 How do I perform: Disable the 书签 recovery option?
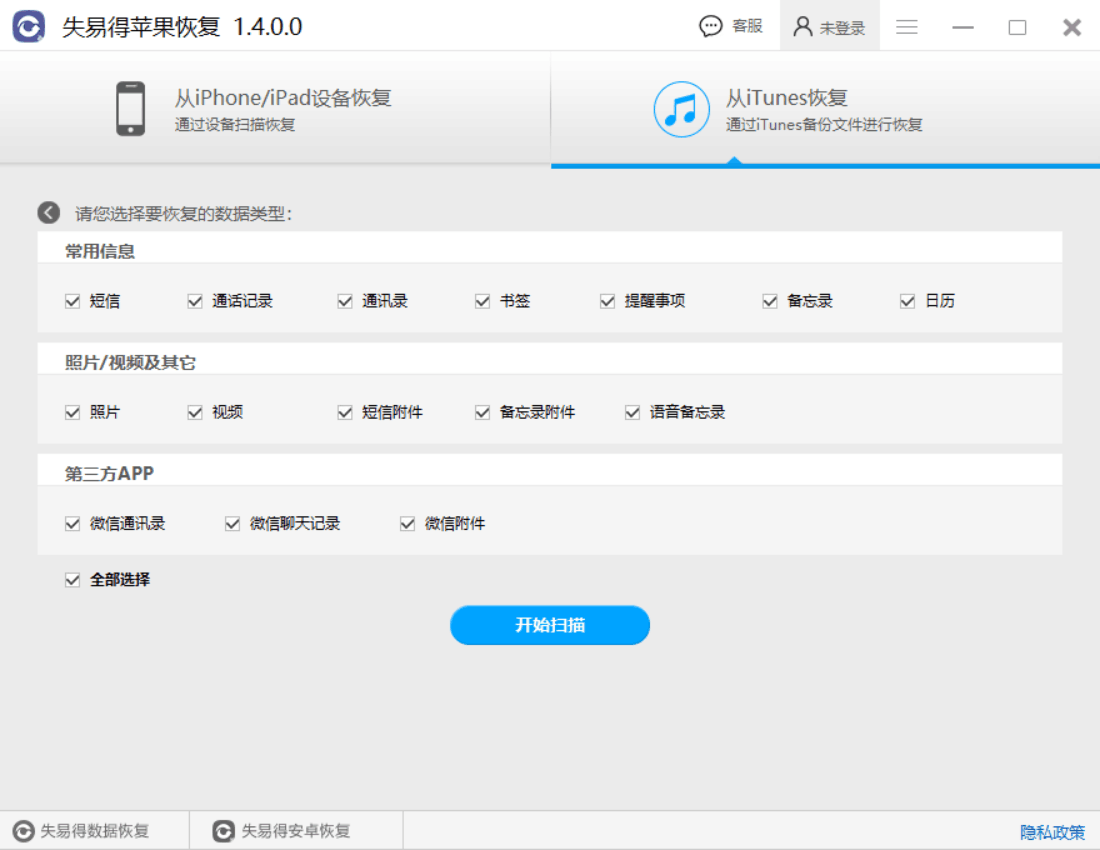[483, 300]
